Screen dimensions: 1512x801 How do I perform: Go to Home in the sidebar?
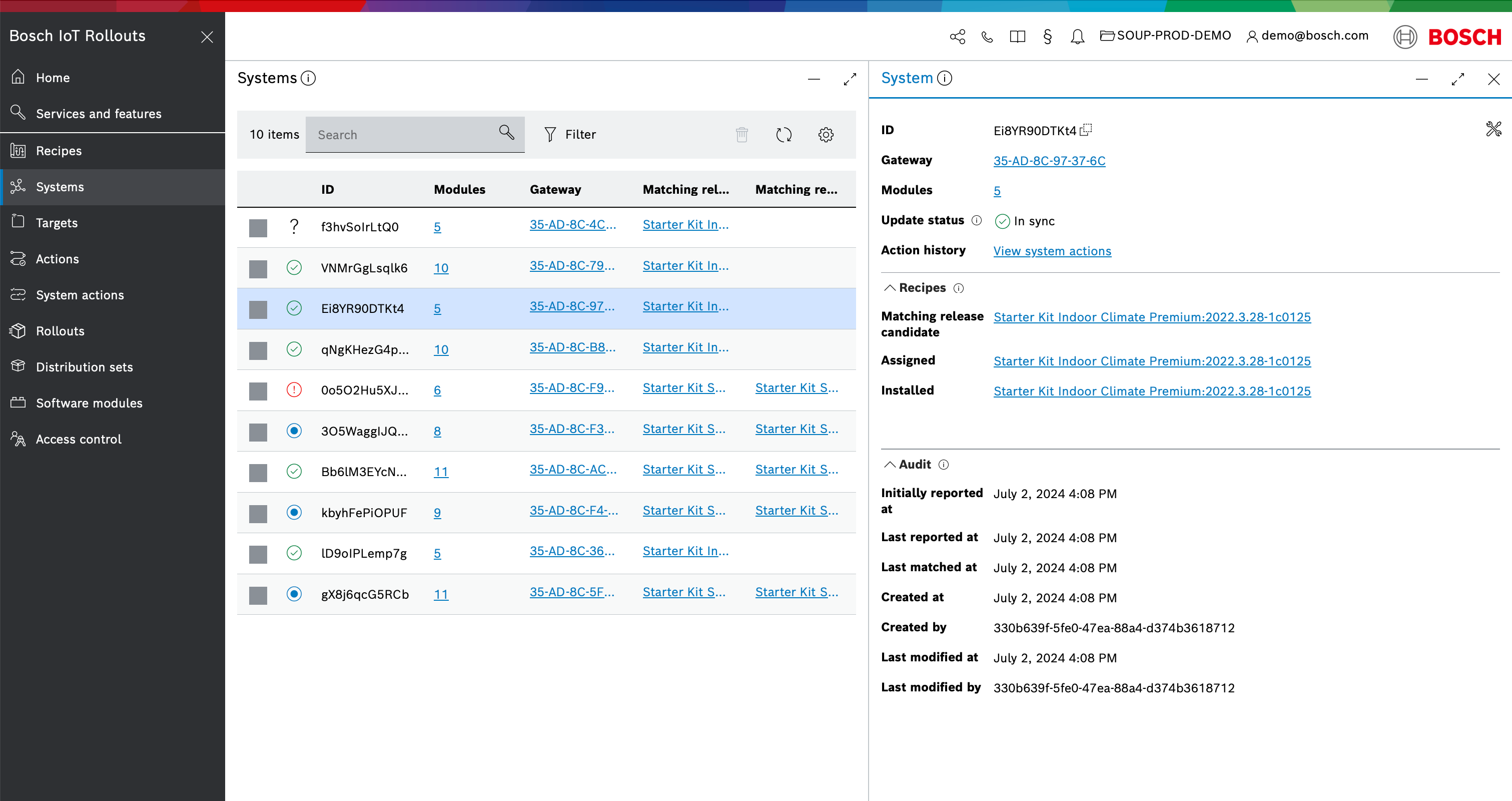click(x=113, y=78)
